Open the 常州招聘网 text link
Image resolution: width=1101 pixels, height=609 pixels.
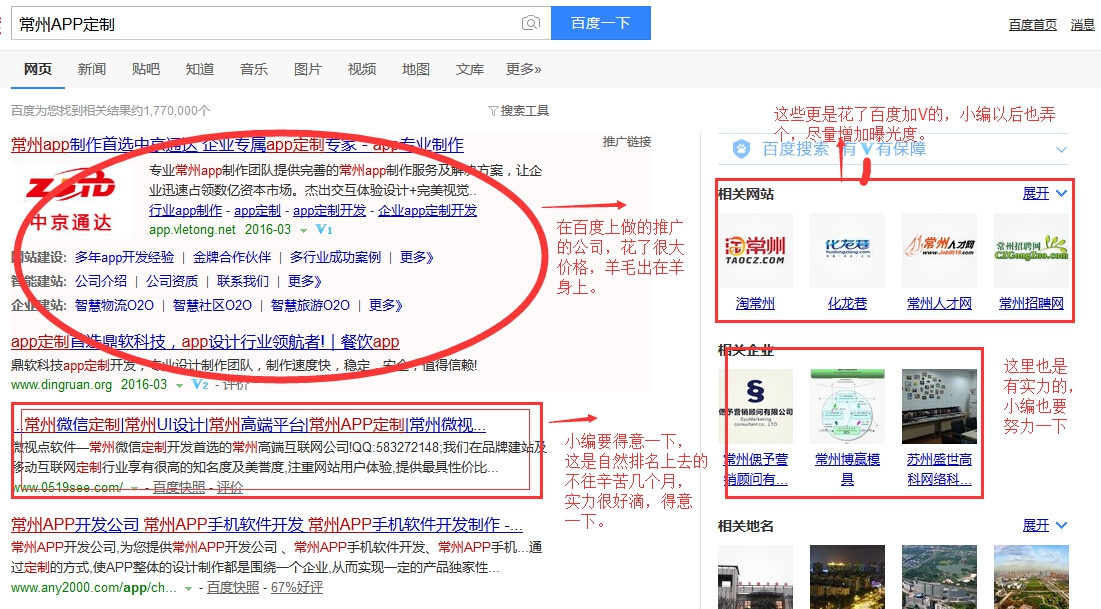point(1031,303)
